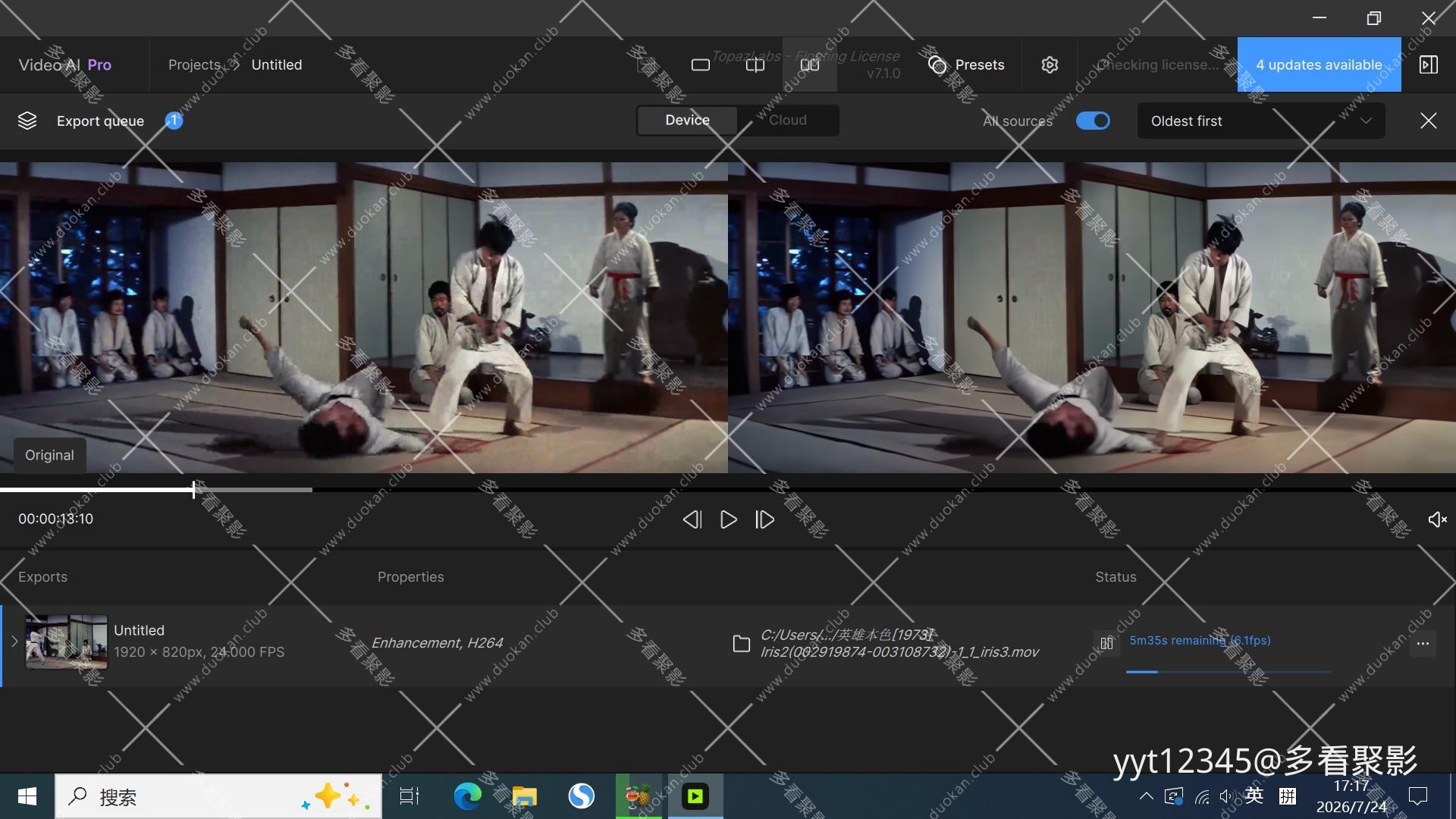
Task: Open the Topaz Video AI taskbar icon
Action: coord(695,796)
